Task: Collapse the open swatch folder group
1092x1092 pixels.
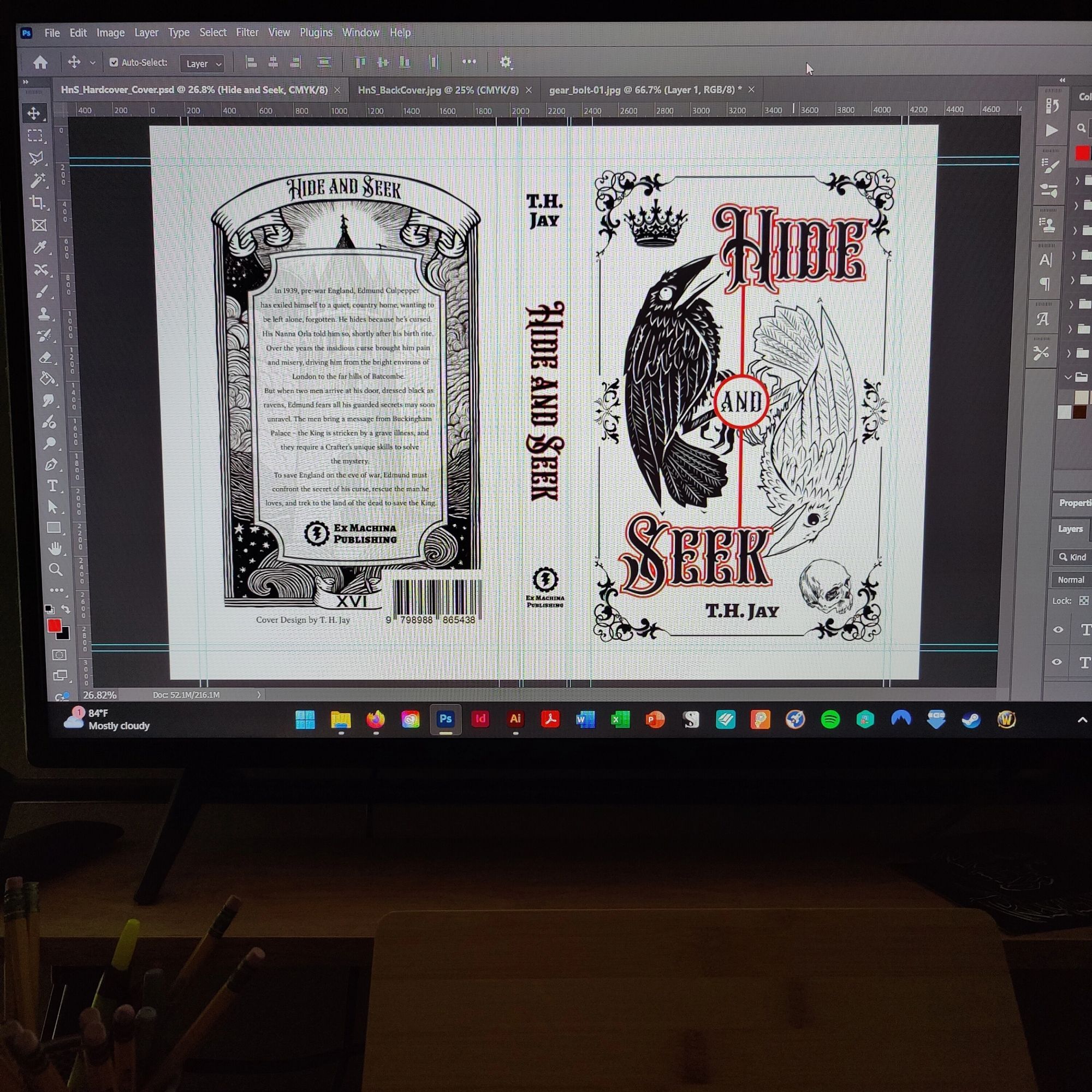Action: coord(1067,376)
